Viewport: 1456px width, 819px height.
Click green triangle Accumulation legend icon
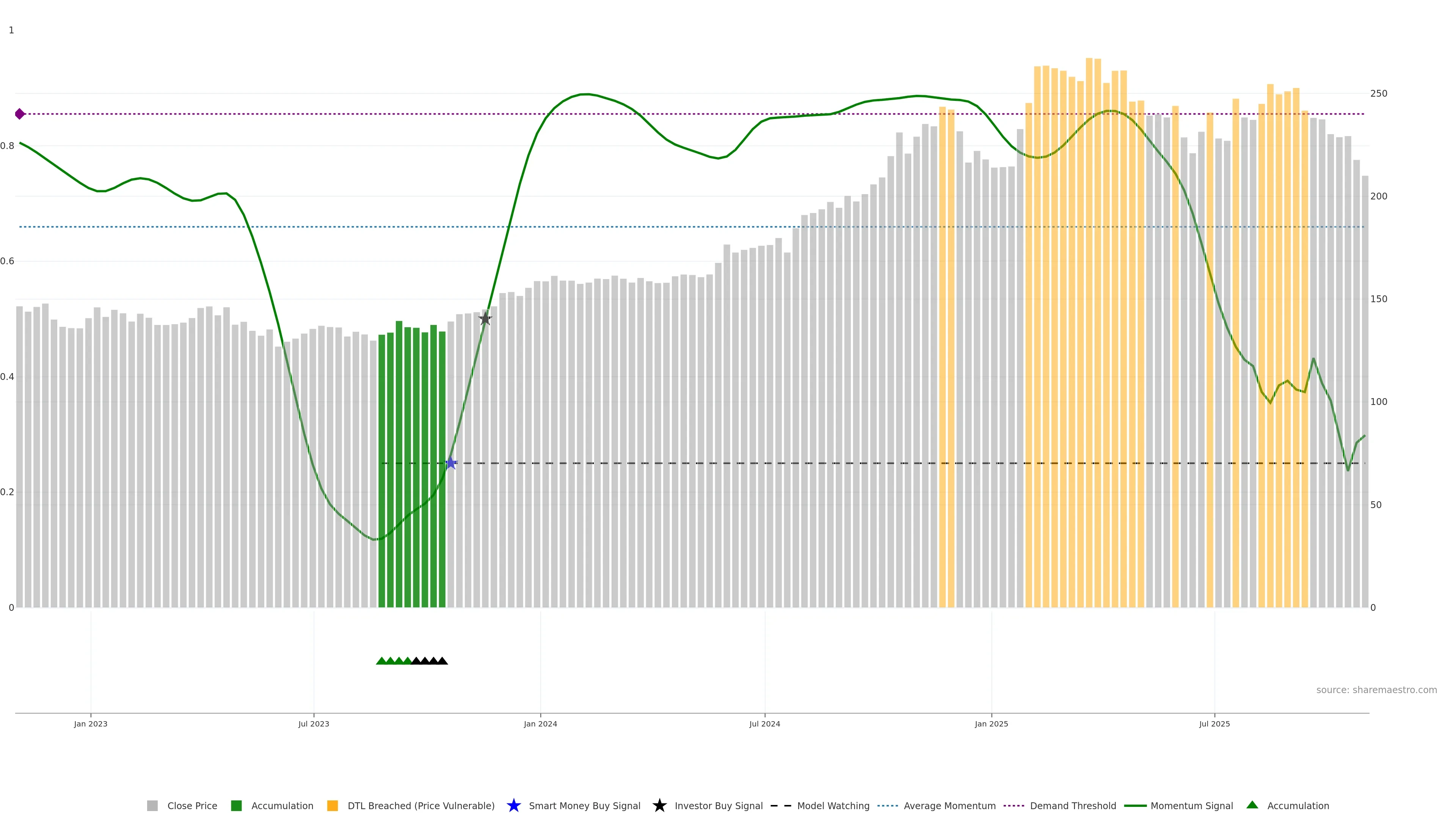point(1252,805)
